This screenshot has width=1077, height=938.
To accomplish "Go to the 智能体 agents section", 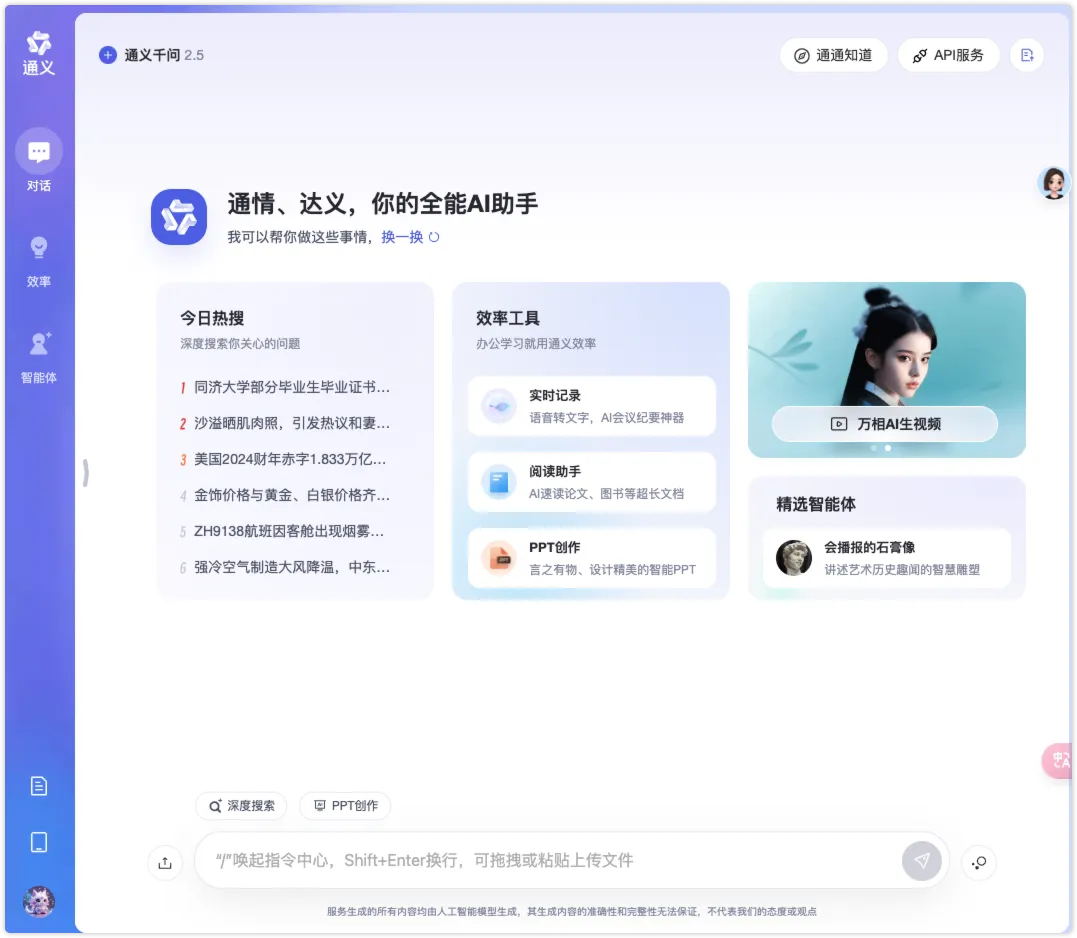I will tap(39, 357).
